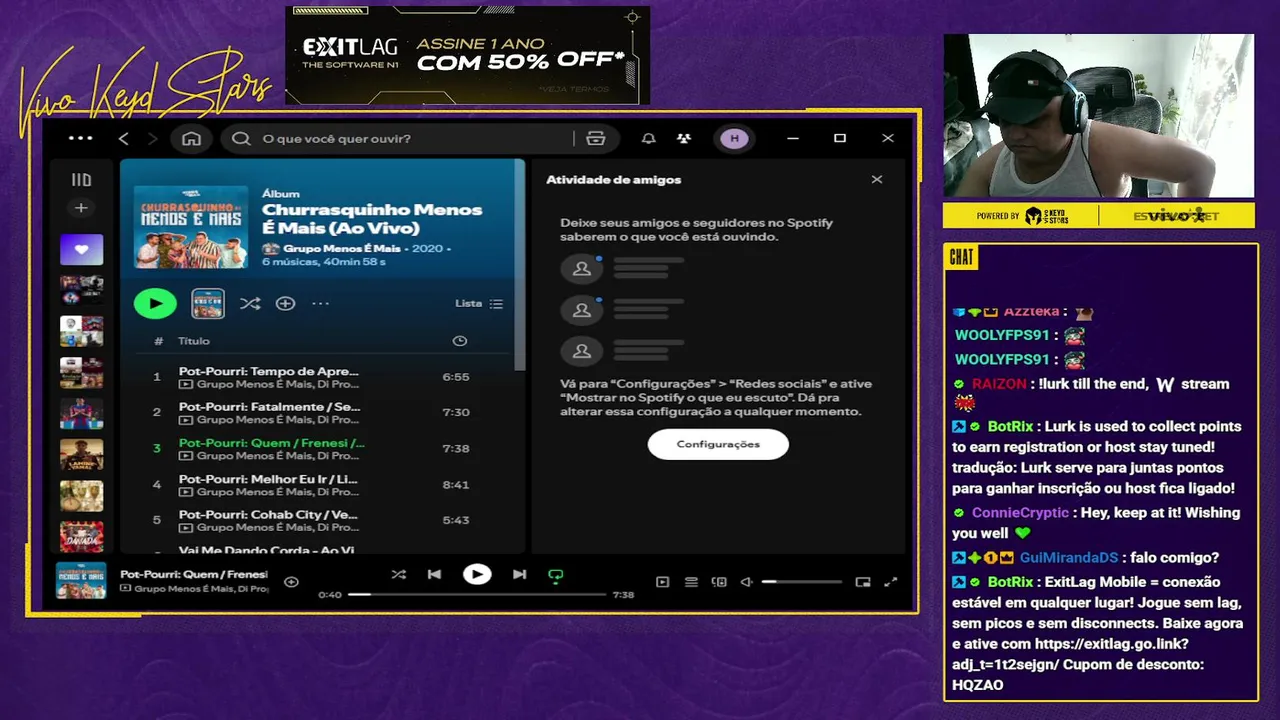Skip to the previous track
1280x720 pixels.
pyautogui.click(x=434, y=574)
